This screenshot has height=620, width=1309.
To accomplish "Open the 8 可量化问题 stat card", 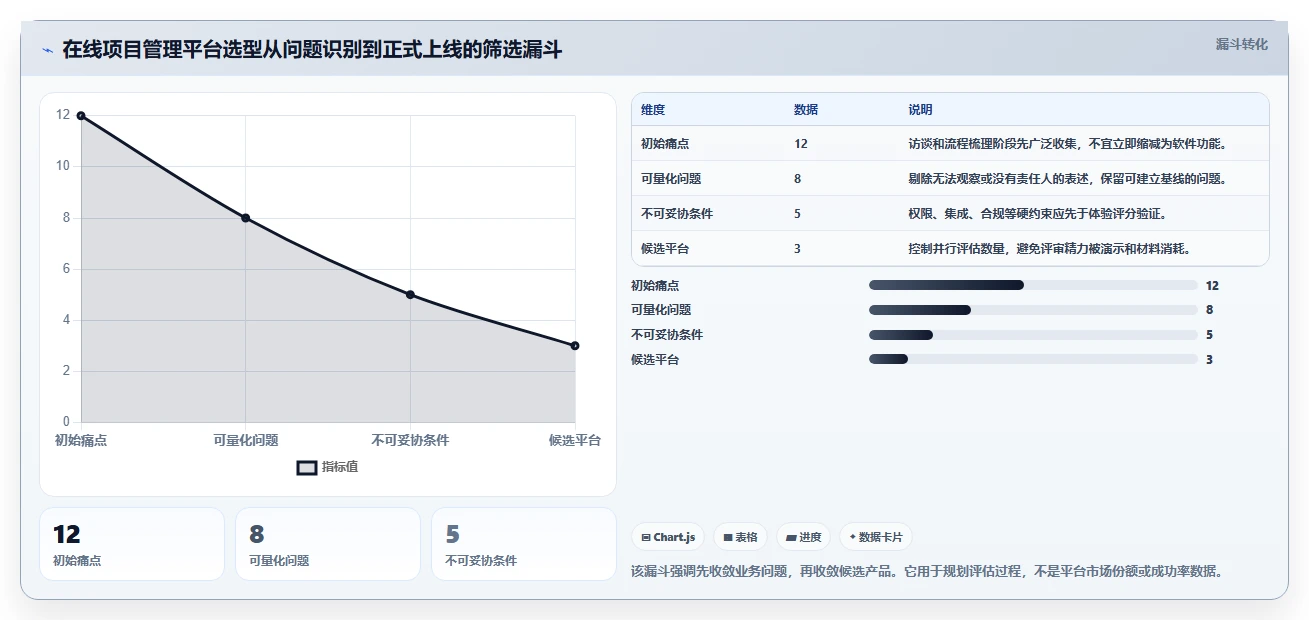I will [328, 544].
